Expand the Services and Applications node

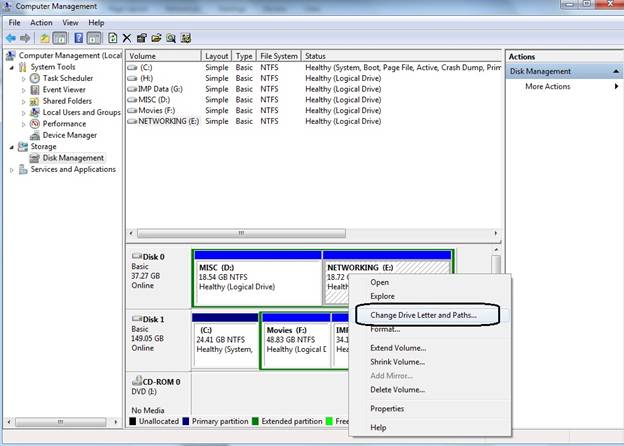click(11, 170)
